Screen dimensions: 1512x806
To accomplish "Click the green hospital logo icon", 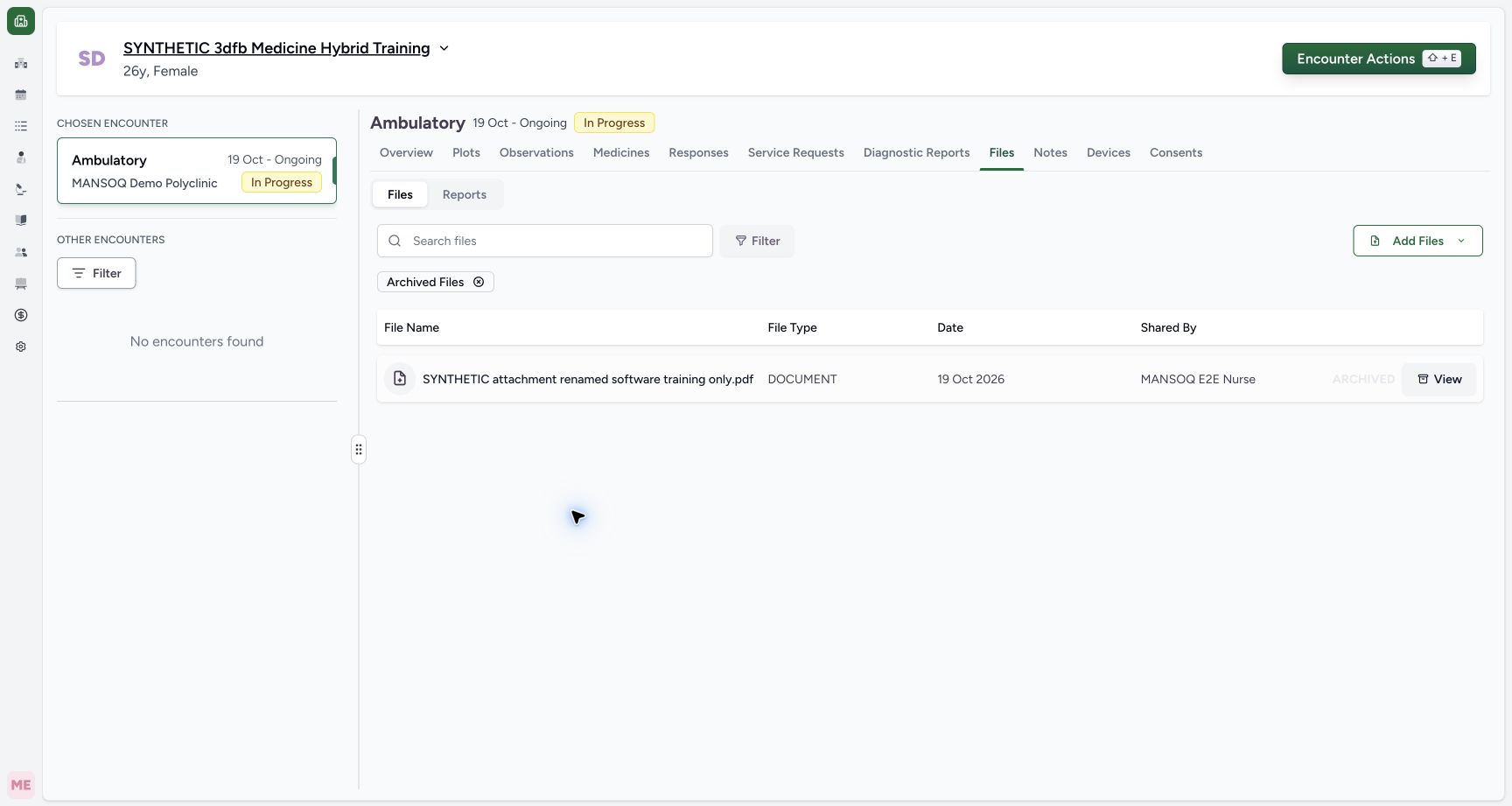I will (21, 21).
